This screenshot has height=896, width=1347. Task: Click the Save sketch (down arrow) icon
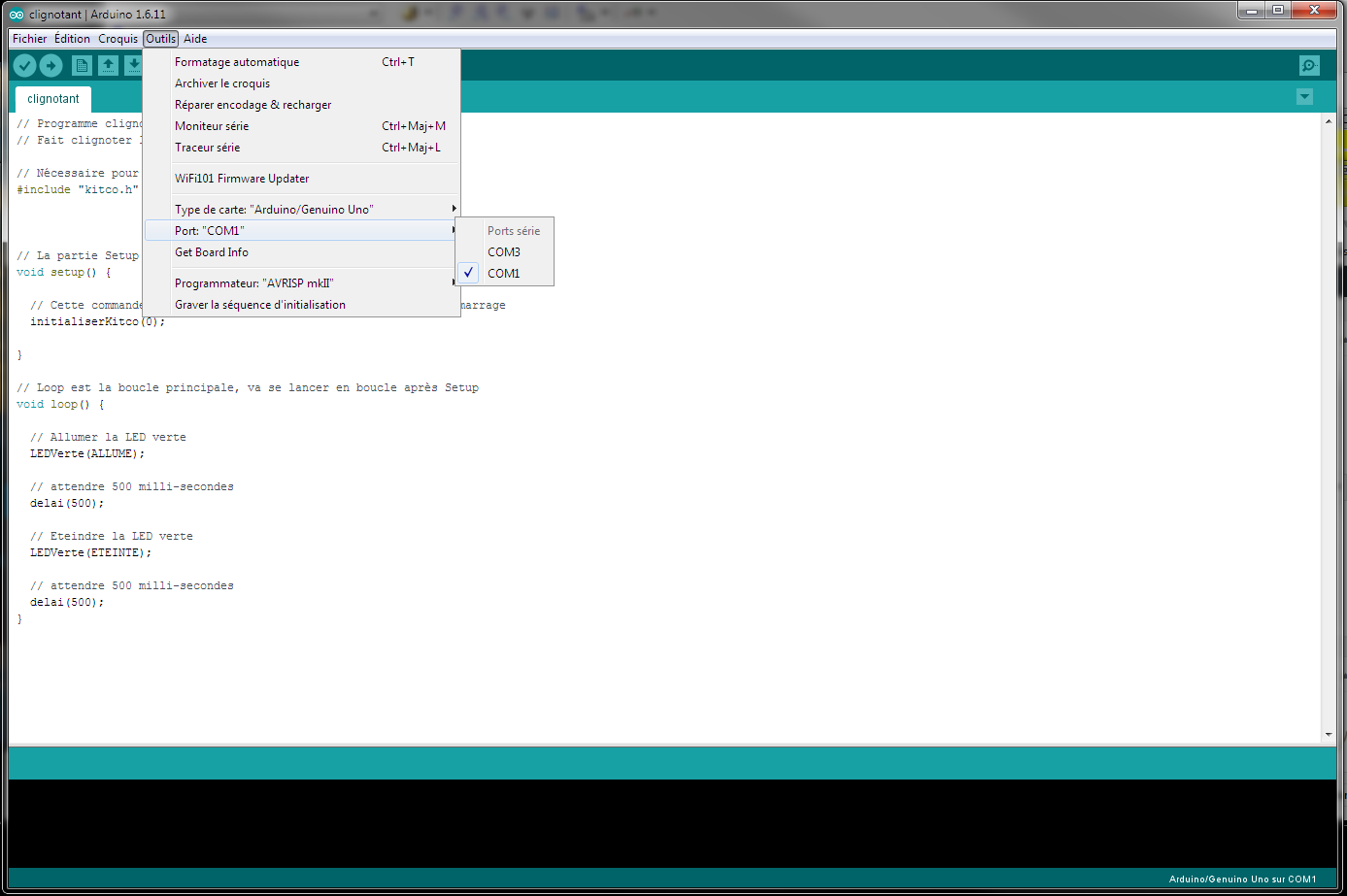(133, 65)
